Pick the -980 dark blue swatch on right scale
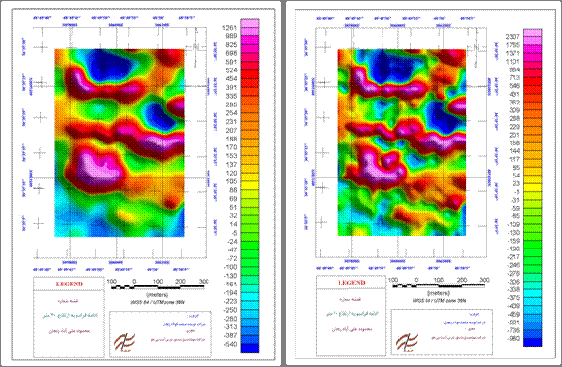This screenshot has width=562, height=367. pyautogui.click(x=532, y=342)
